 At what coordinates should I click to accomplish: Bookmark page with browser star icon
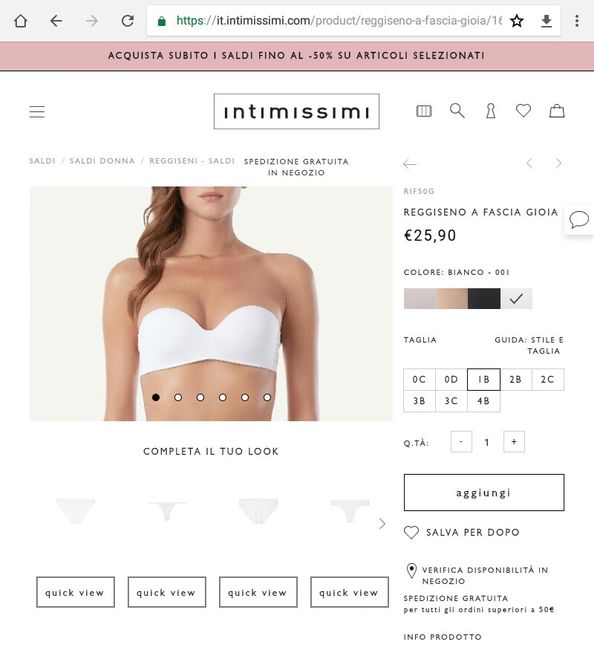tap(516, 21)
